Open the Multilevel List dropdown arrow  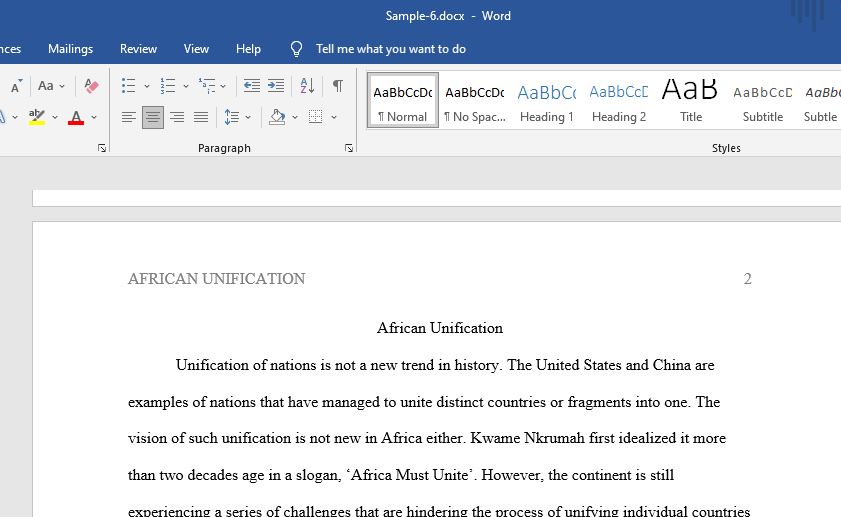223,86
